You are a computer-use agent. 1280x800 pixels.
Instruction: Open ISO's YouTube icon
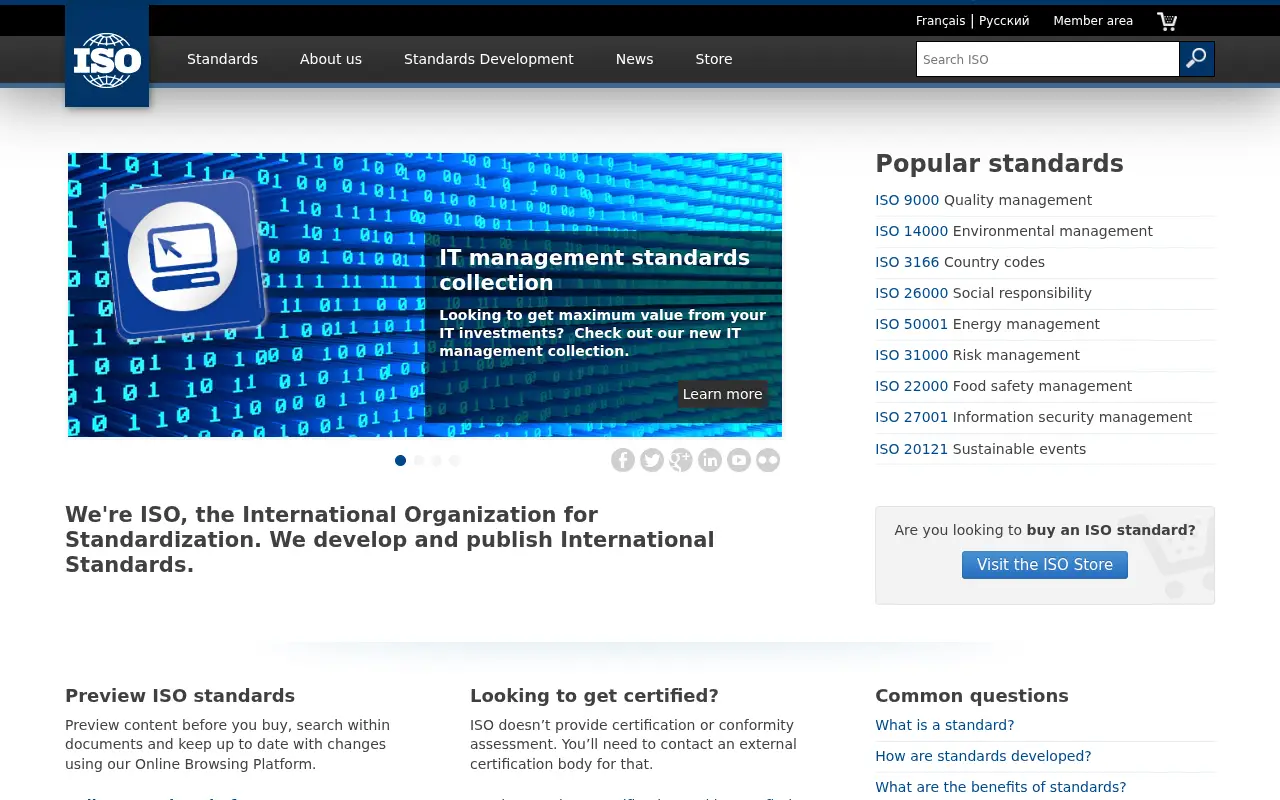(x=739, y=460)
